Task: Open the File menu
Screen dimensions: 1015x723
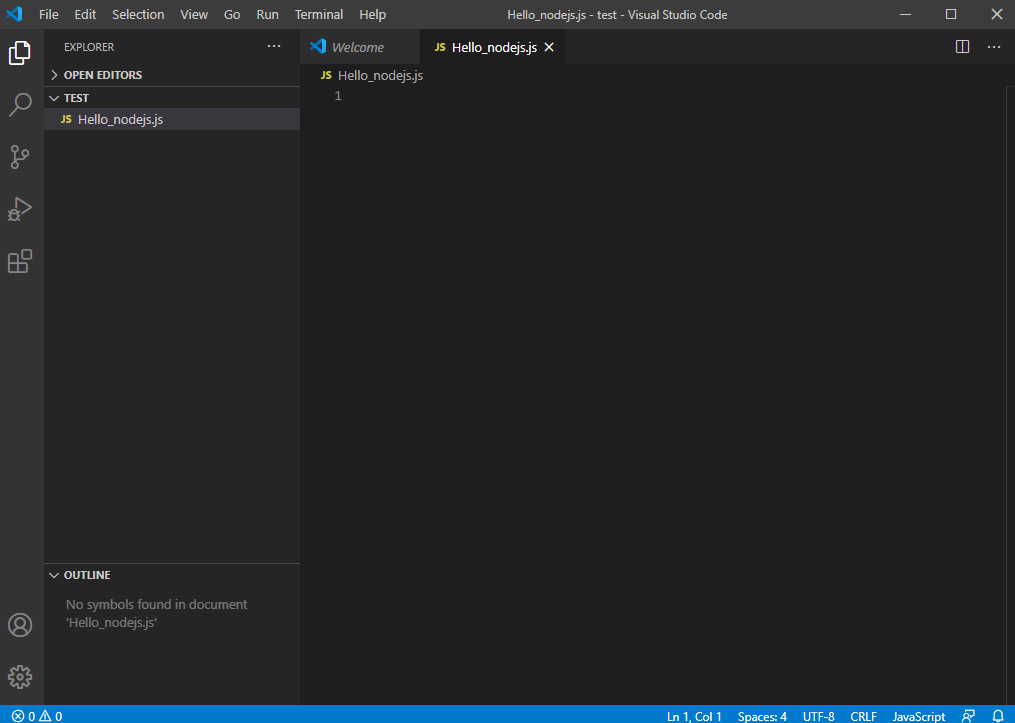Action: point(49,14)
